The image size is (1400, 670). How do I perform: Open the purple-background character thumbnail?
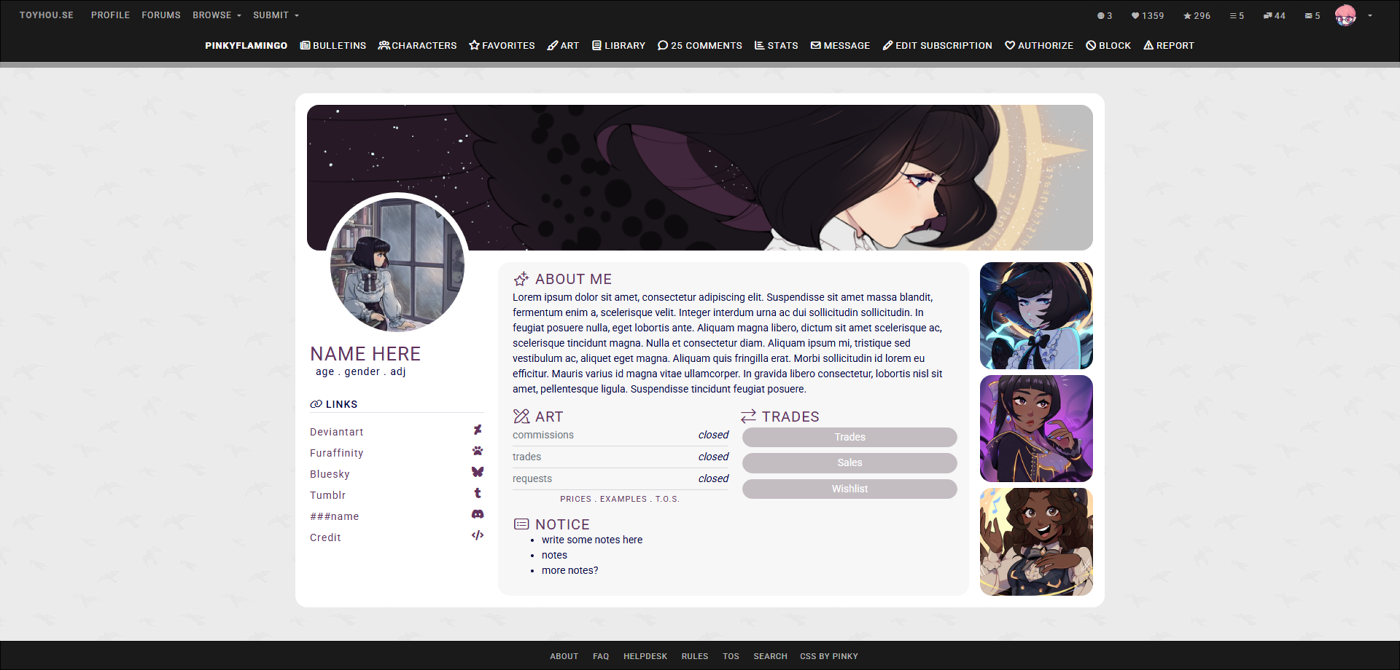point(1036,428)
